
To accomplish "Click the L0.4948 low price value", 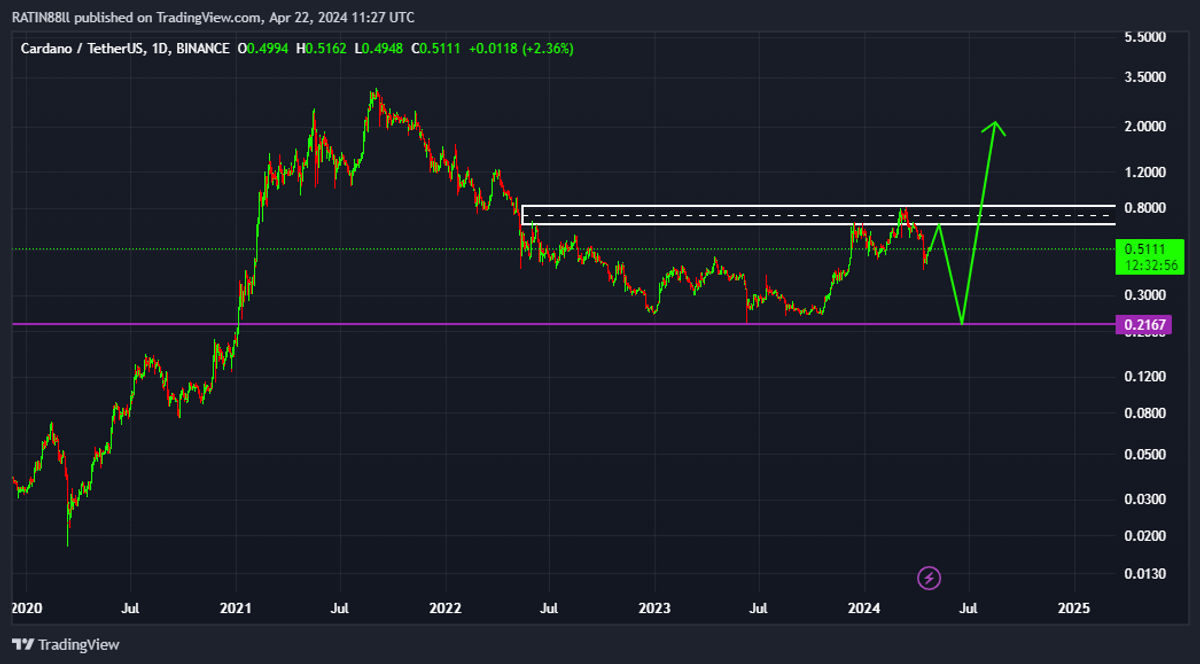I will pyautogui.click(x=379, y=48).
